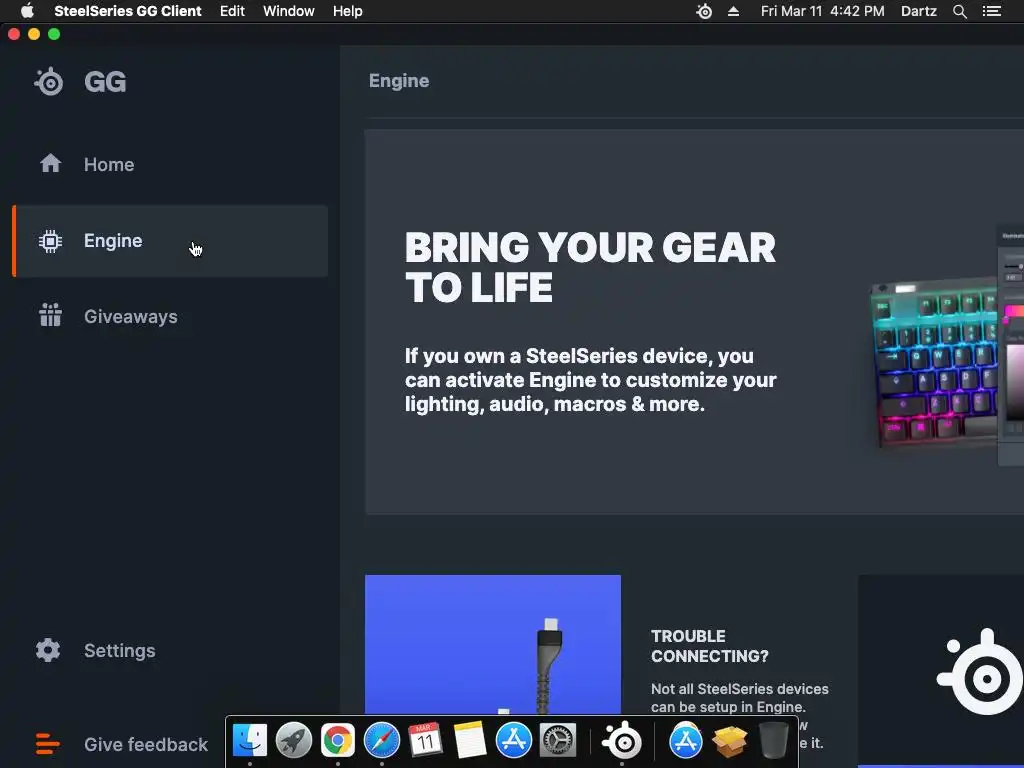1024x768 pixels.
Task: Open Launchpad rocket icon in Dock
Action: tap(294, 740)
